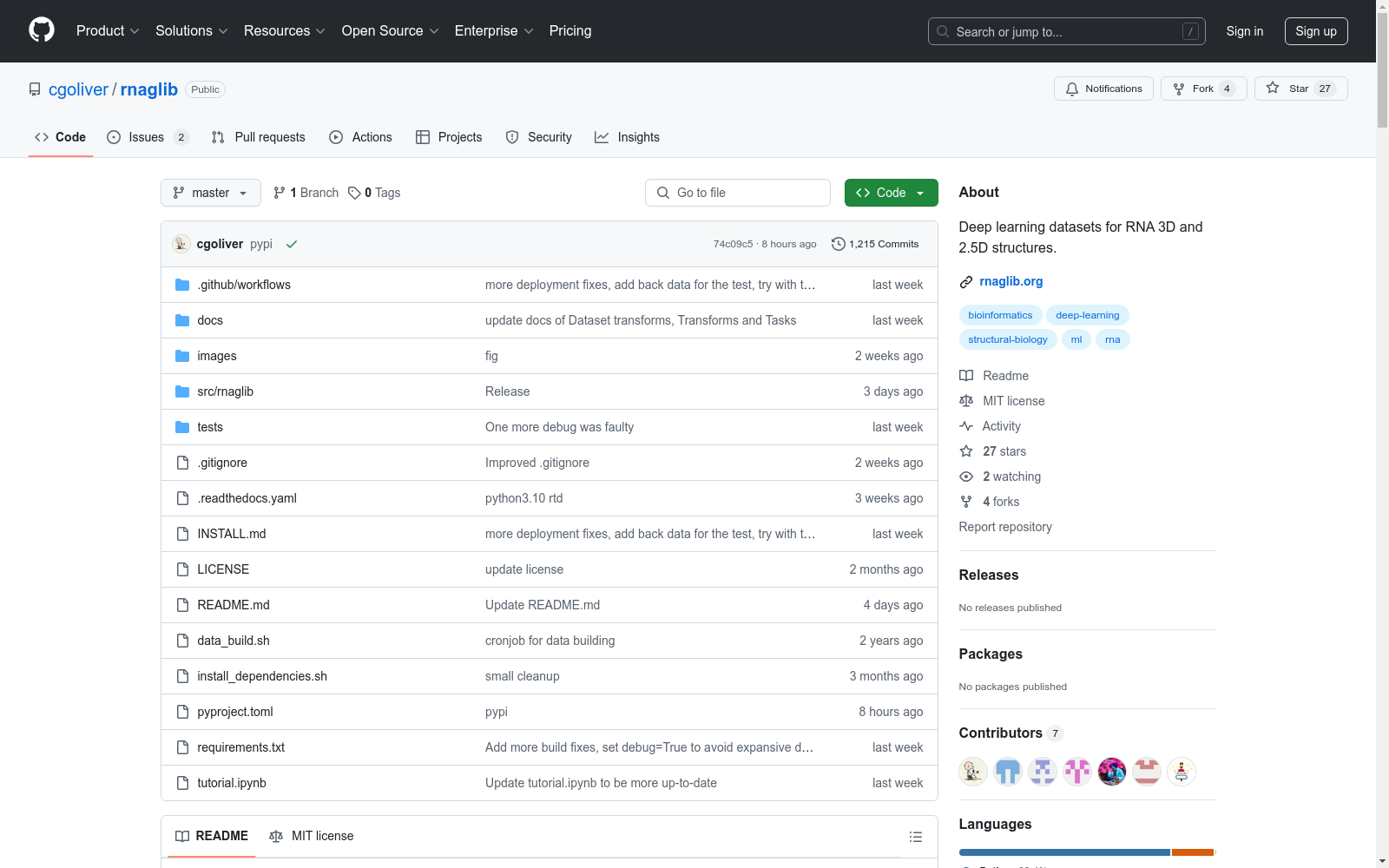The width and height of the screenshot is (1389, 868).
Task: Click the Languages bar blue Python segment
Action: click(1064, 852)
